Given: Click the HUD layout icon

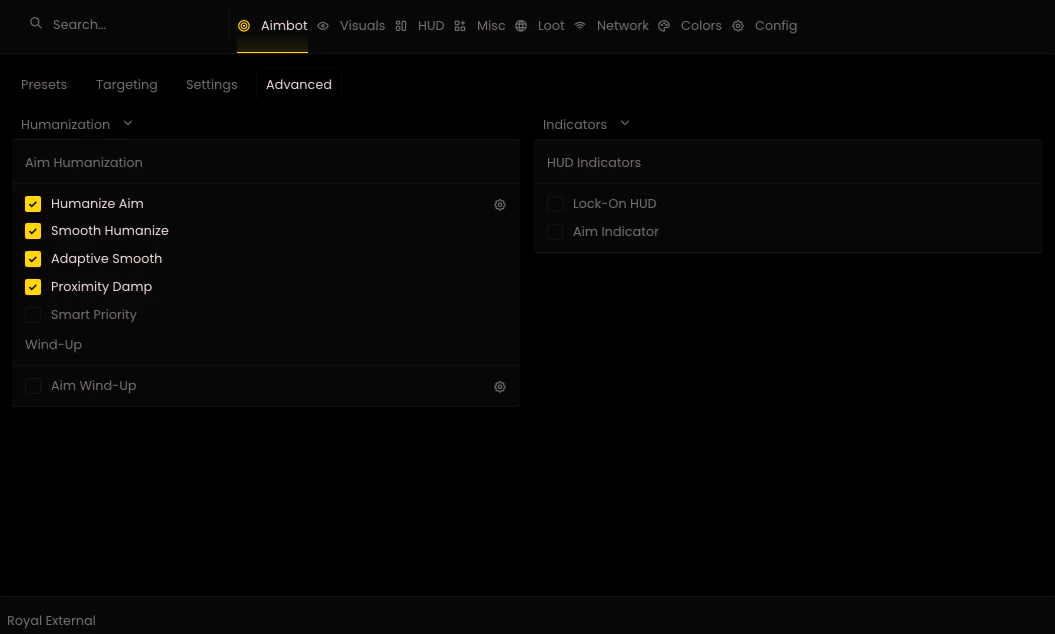Looking at the screenshot, I should tap(401, 26).
